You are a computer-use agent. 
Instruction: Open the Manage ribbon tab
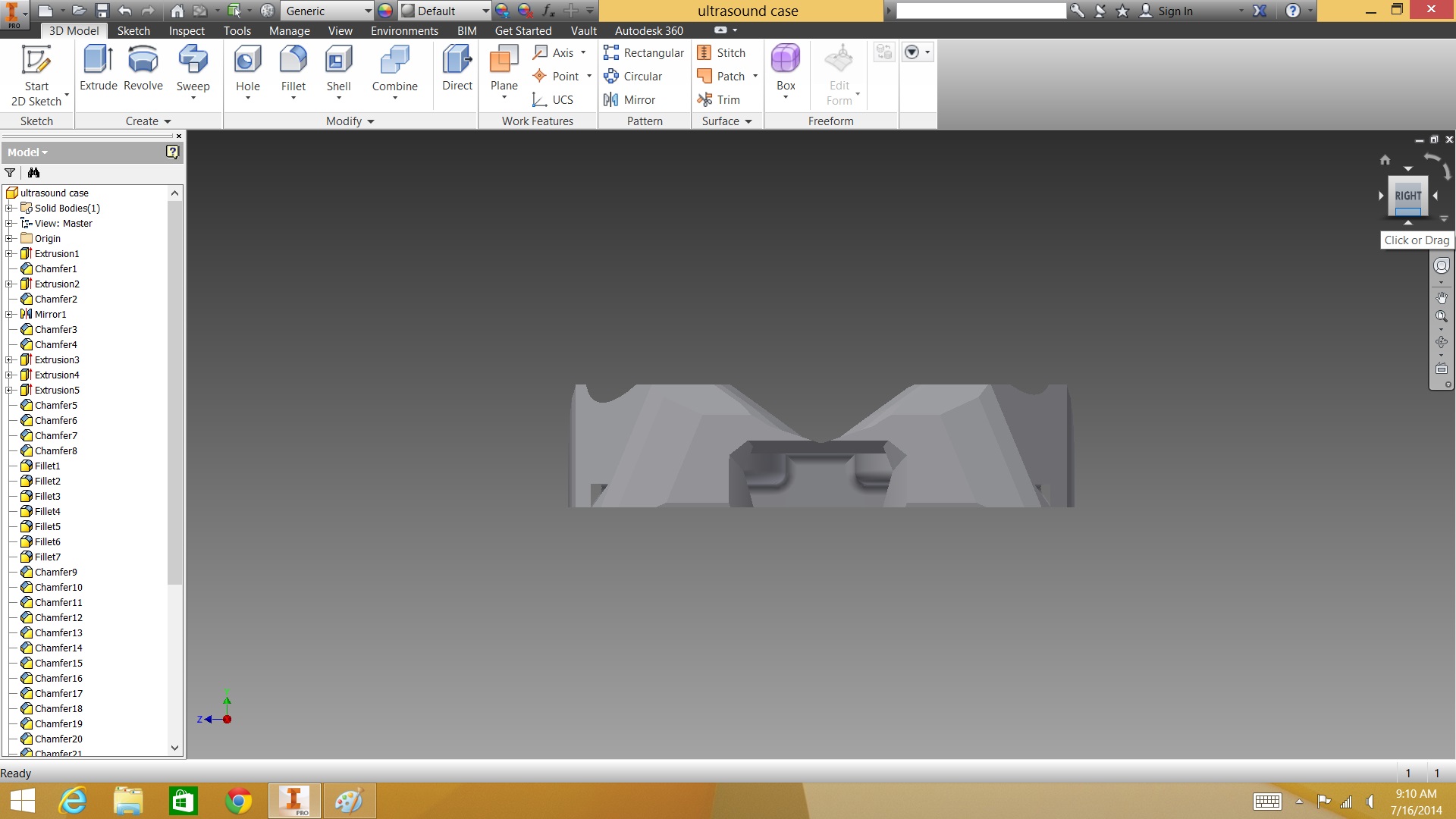pos(290,30)
